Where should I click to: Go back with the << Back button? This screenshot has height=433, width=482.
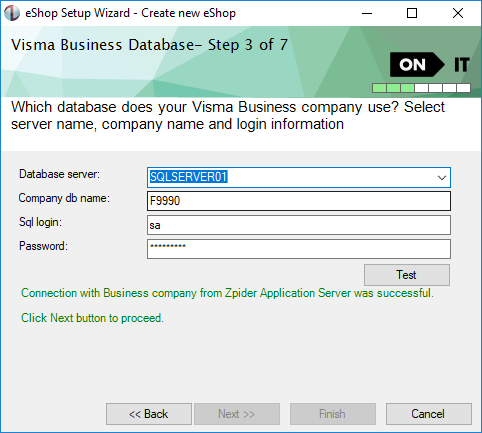[x=149, y=414]
